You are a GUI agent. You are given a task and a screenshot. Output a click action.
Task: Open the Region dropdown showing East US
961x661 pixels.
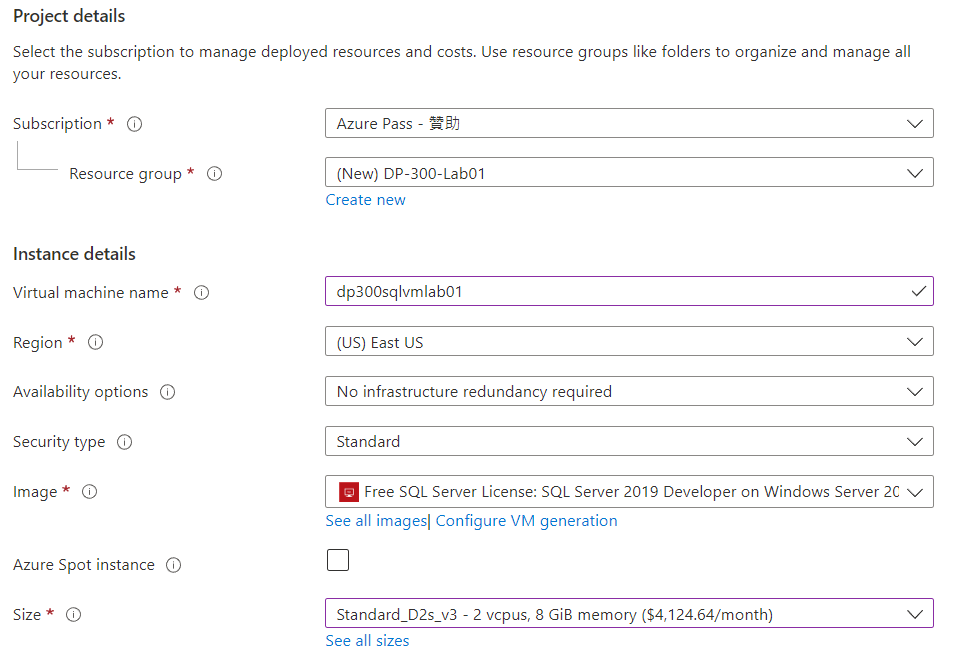[x=628, y=342]
